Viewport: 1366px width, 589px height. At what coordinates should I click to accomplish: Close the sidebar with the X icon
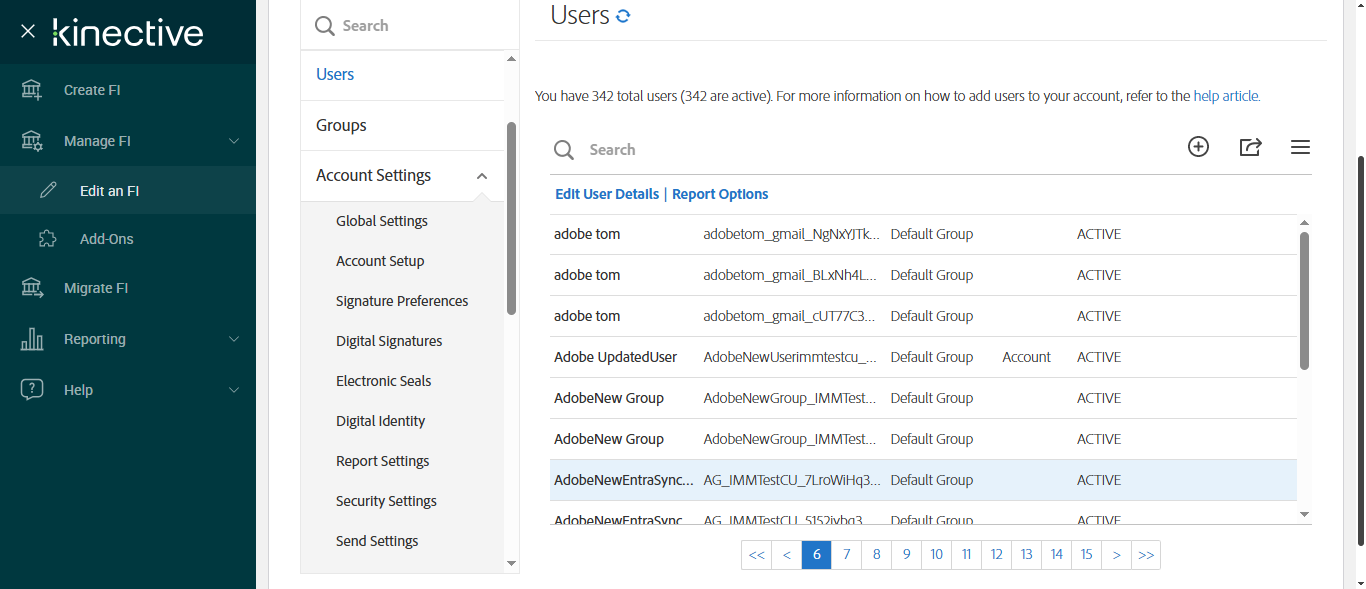tap(28, 32)
